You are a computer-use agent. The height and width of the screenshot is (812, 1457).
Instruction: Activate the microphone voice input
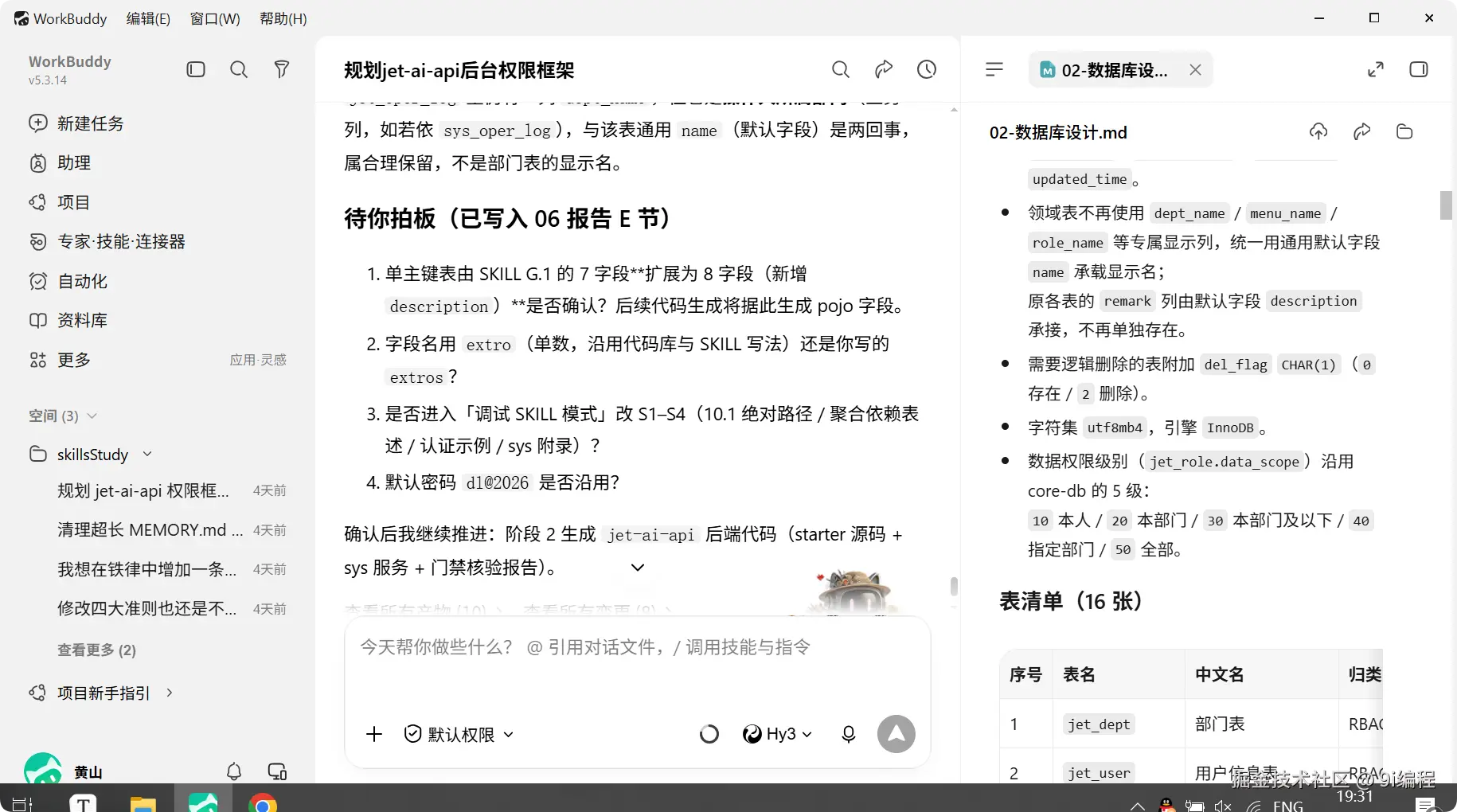849,734
